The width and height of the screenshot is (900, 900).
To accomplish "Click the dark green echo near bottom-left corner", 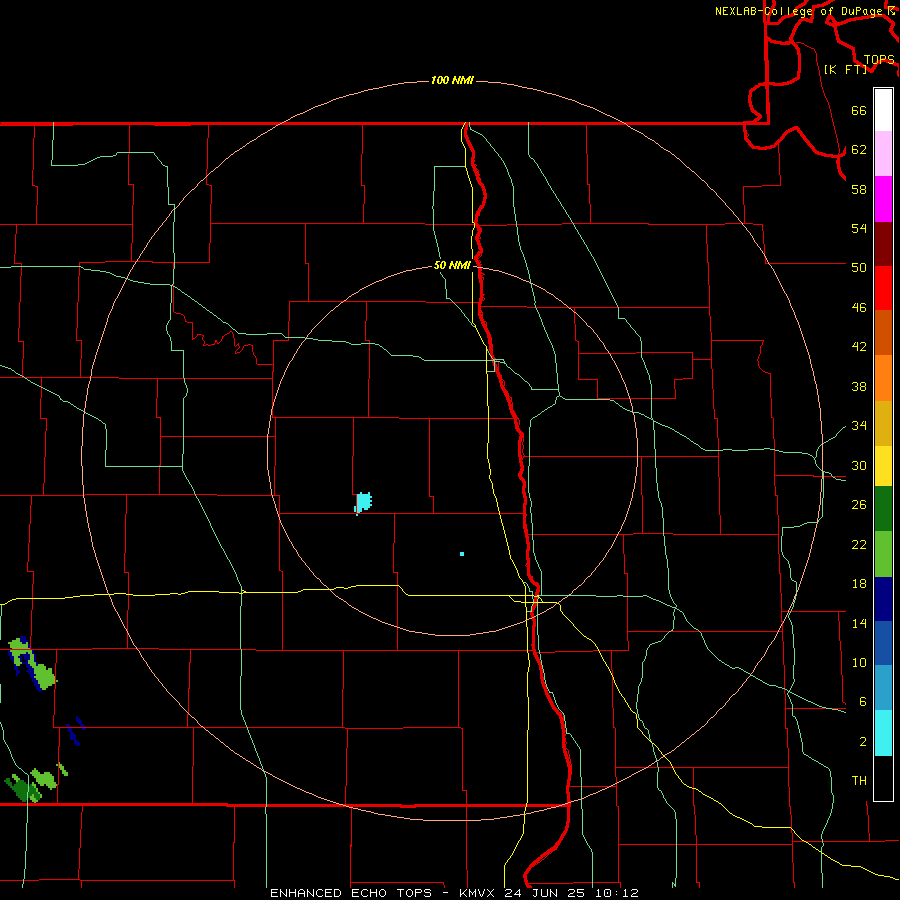I will point(24,789).
